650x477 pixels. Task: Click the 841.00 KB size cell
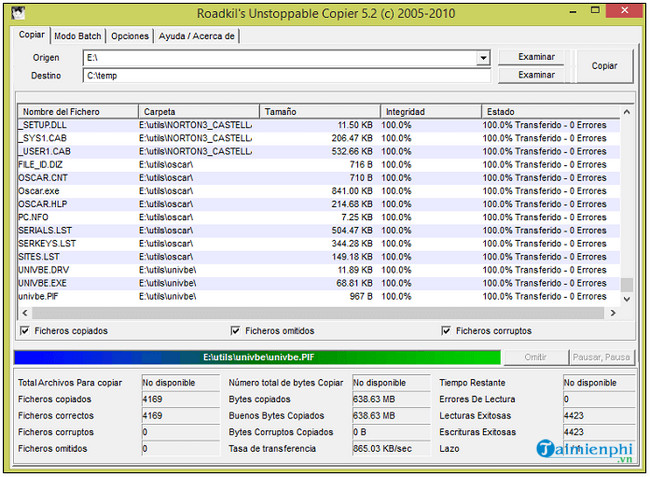click(x=352, y=191)
